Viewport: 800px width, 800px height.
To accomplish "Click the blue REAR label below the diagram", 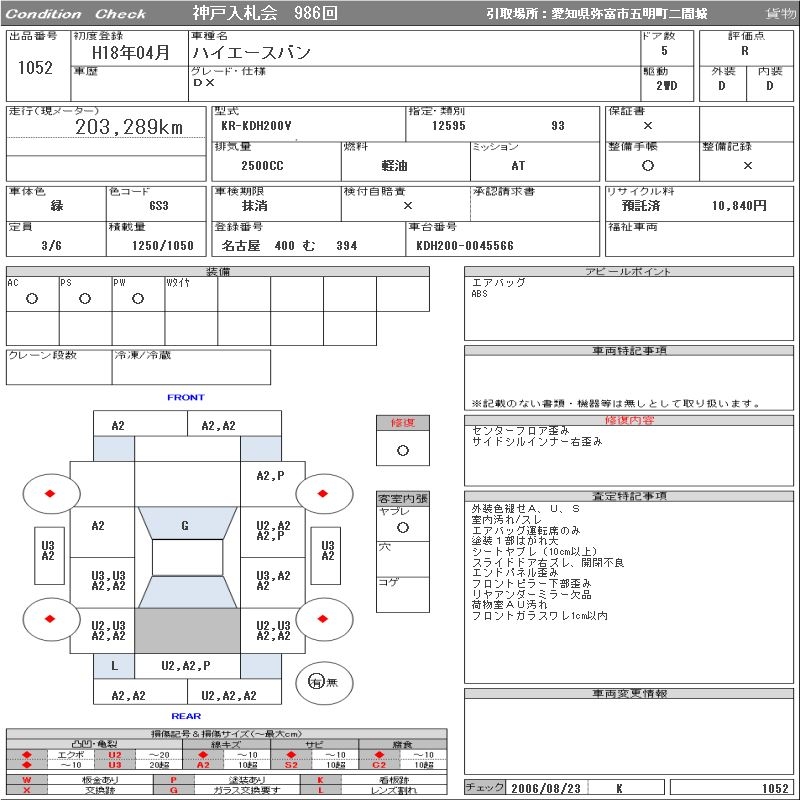I will [185, 716].
